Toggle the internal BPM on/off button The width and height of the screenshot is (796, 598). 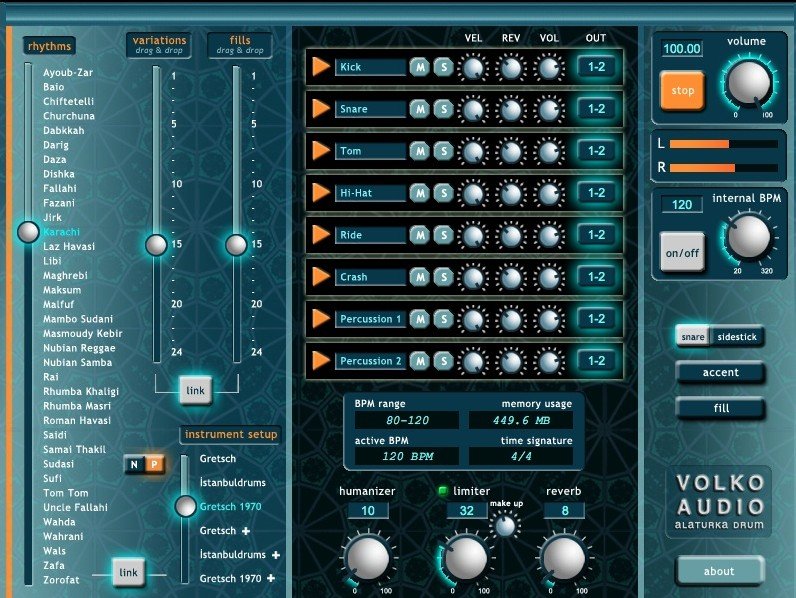(682, 252)
